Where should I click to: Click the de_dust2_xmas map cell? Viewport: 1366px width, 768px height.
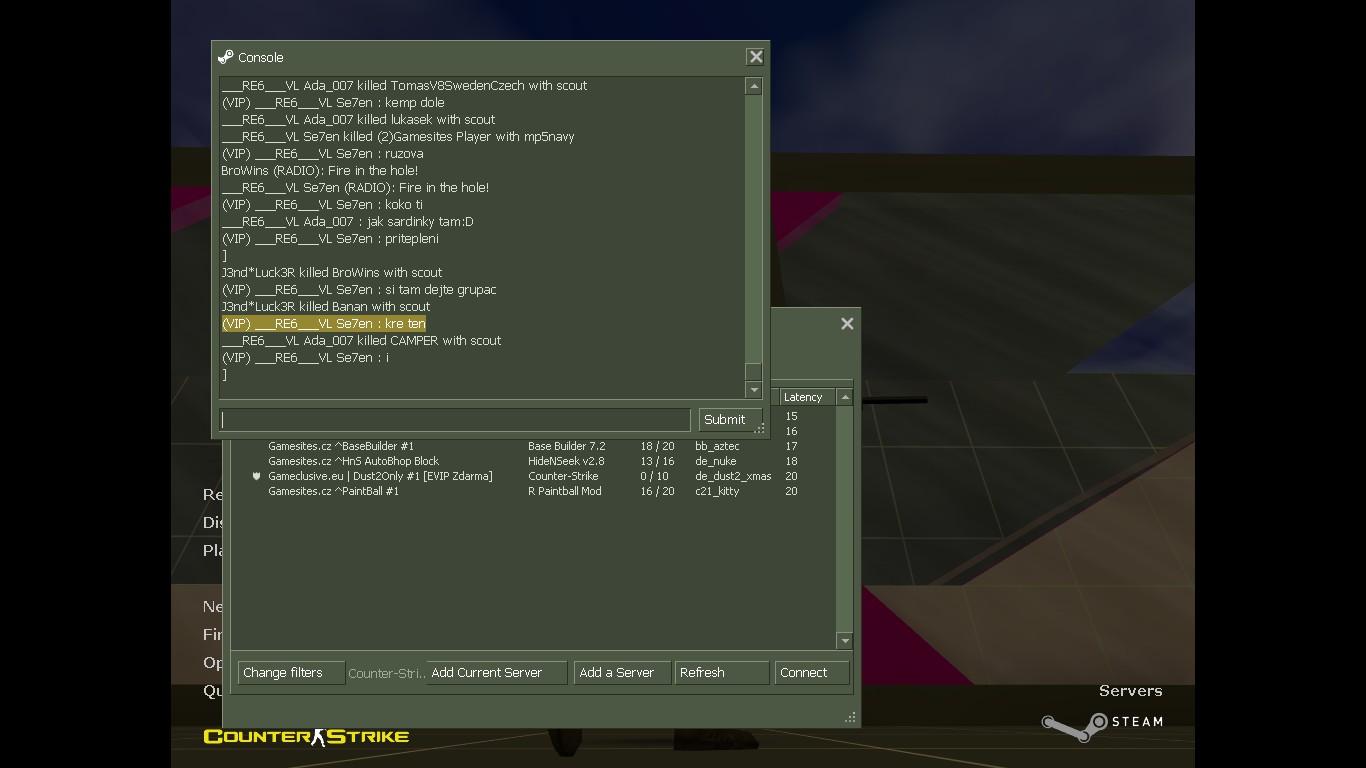(733, 476)
